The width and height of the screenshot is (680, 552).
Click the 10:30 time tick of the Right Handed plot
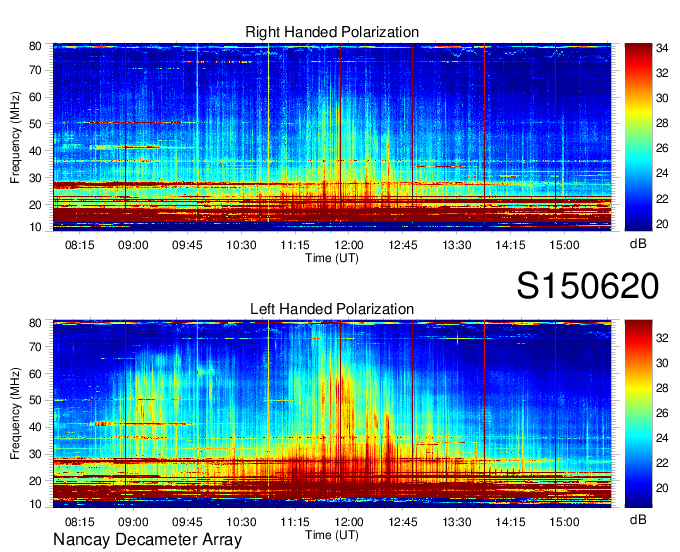[241, 245]
